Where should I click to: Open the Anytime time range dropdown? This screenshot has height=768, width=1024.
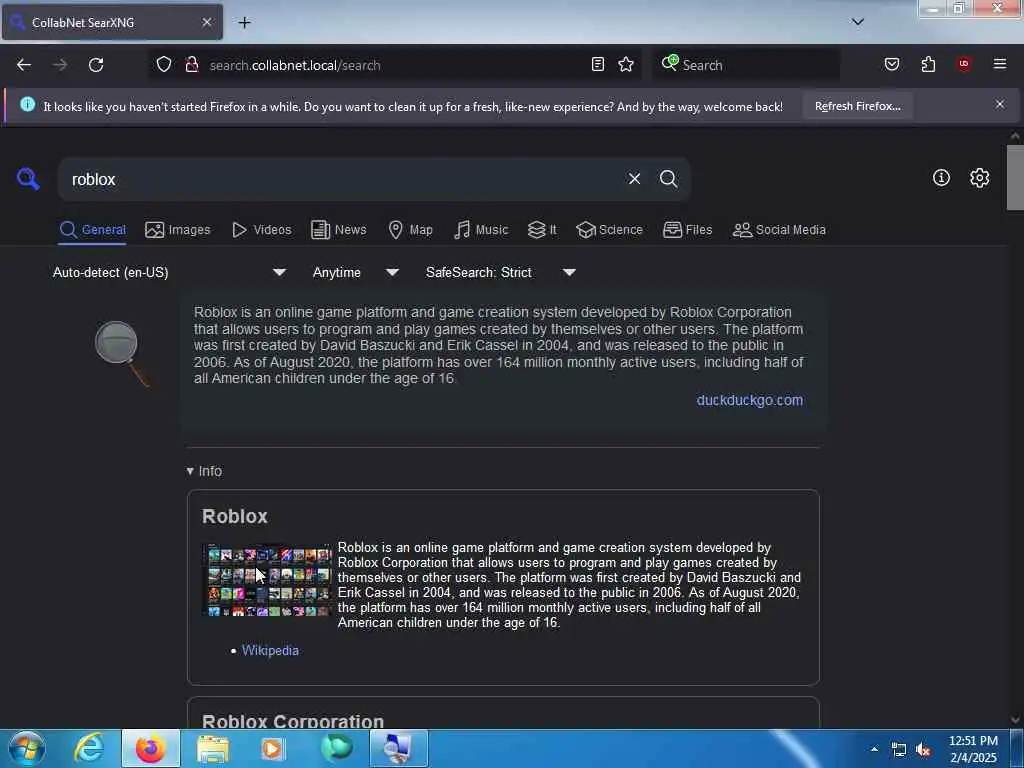pyautogui.click(x=355, y=272)
